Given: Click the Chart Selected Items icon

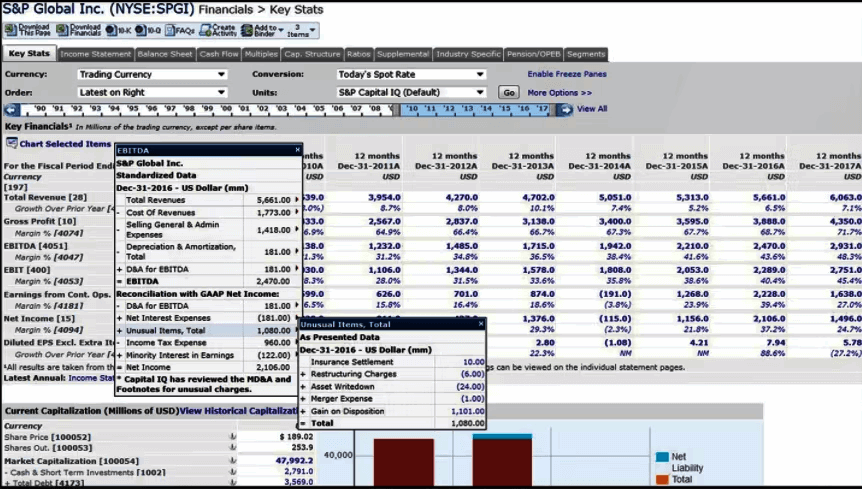Looking at the screenshot, I should coord(12,143).
